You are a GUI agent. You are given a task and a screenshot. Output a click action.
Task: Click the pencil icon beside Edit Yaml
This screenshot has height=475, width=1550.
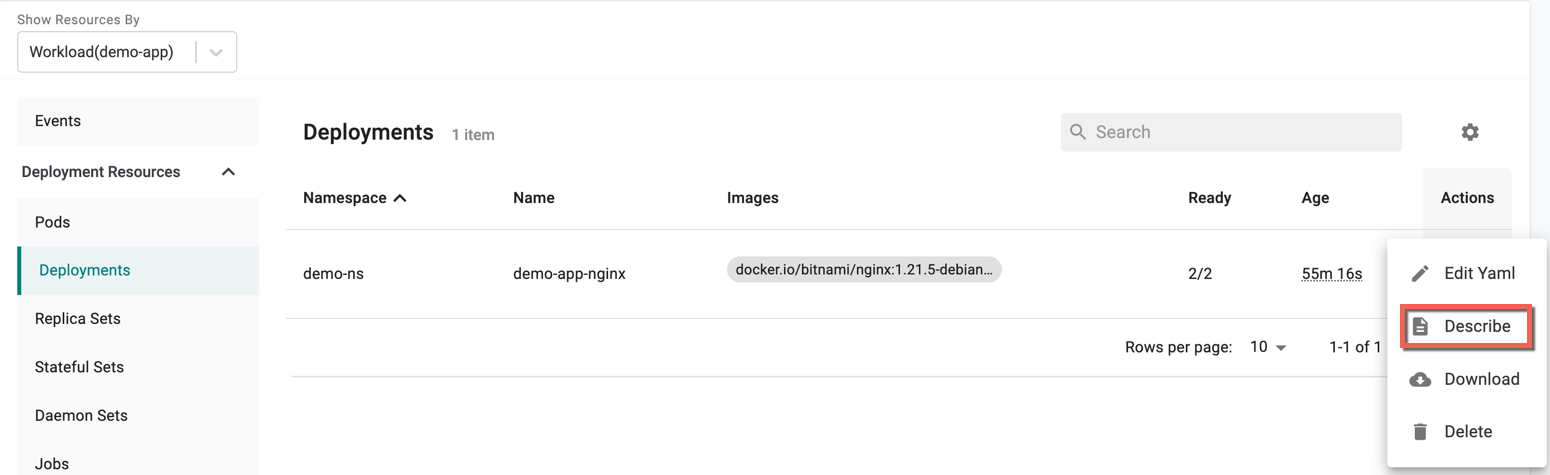(x=1420, y=273)
